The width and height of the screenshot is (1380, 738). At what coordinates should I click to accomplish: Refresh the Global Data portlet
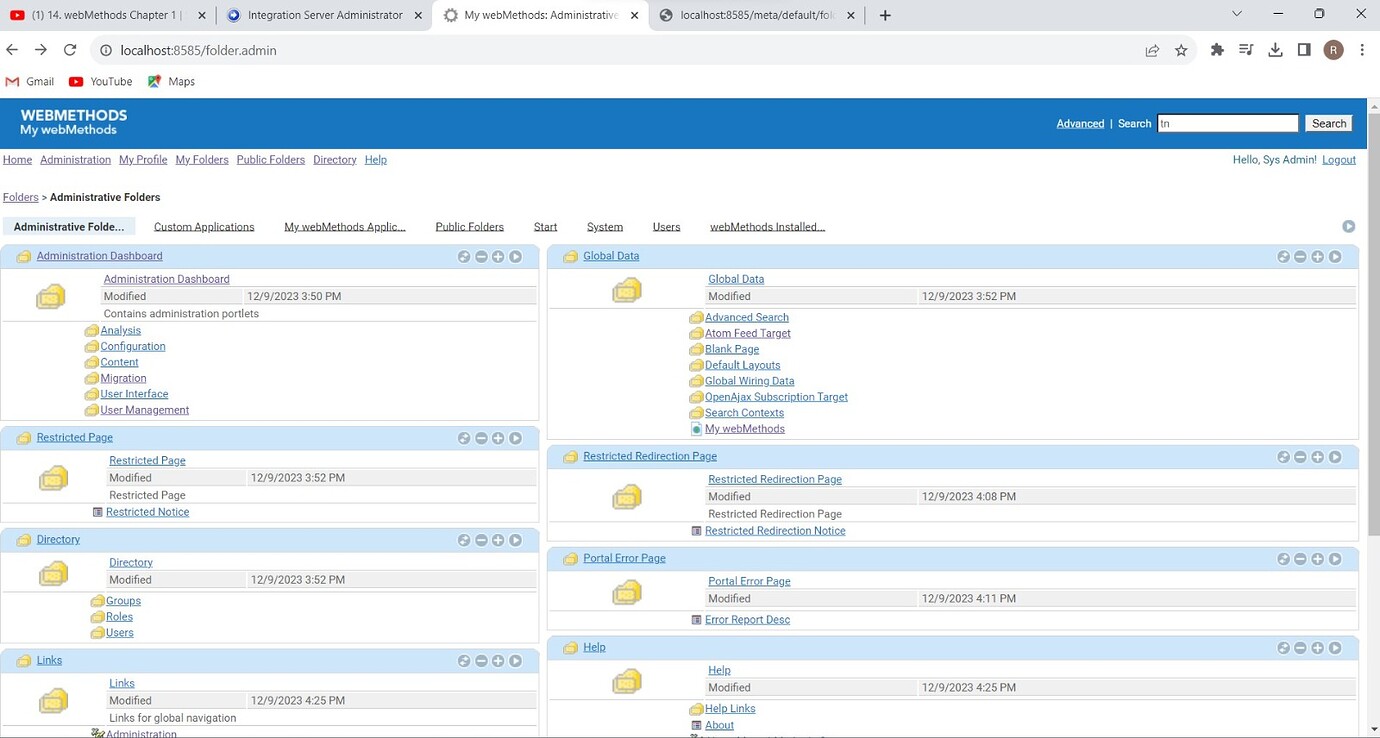(x=1283, y=257)
